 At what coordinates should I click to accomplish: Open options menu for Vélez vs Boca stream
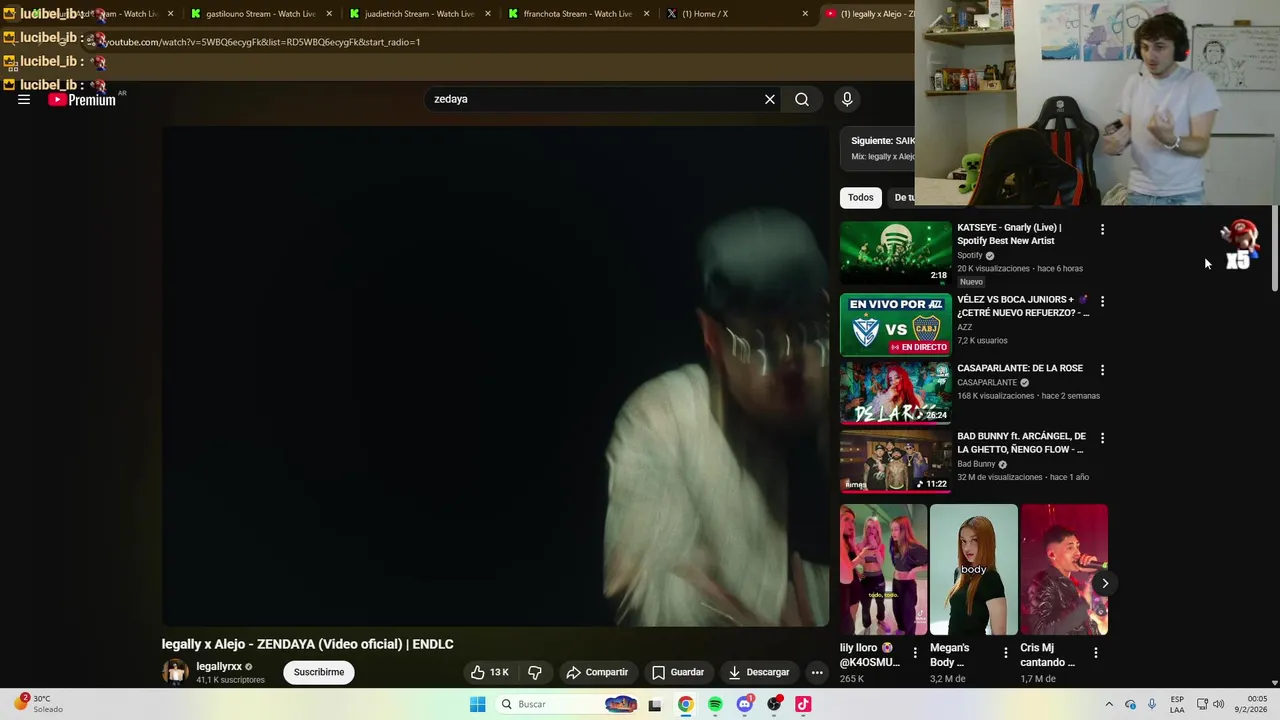point(1102,301)
